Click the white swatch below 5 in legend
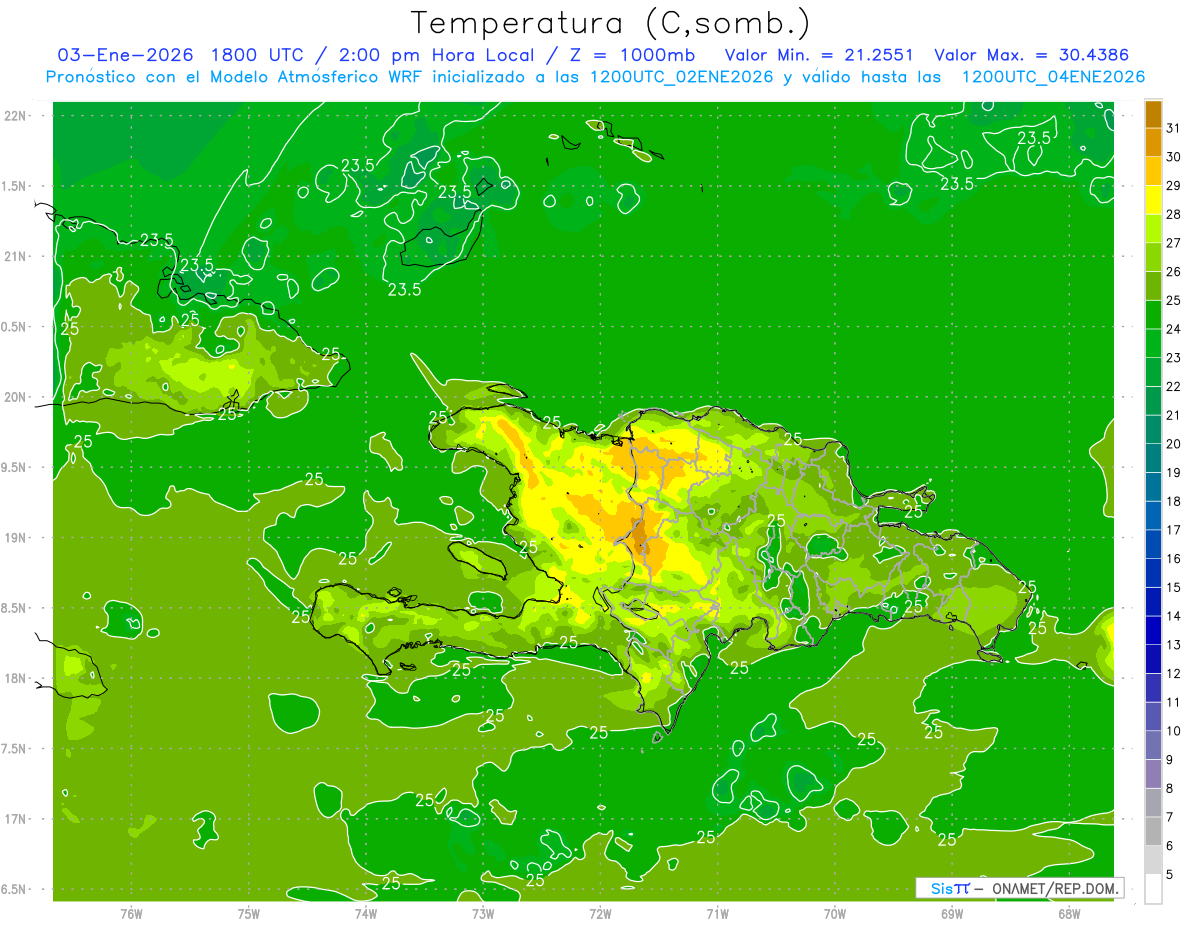This screenshot has width=1200, height=927. point(1153,889)
